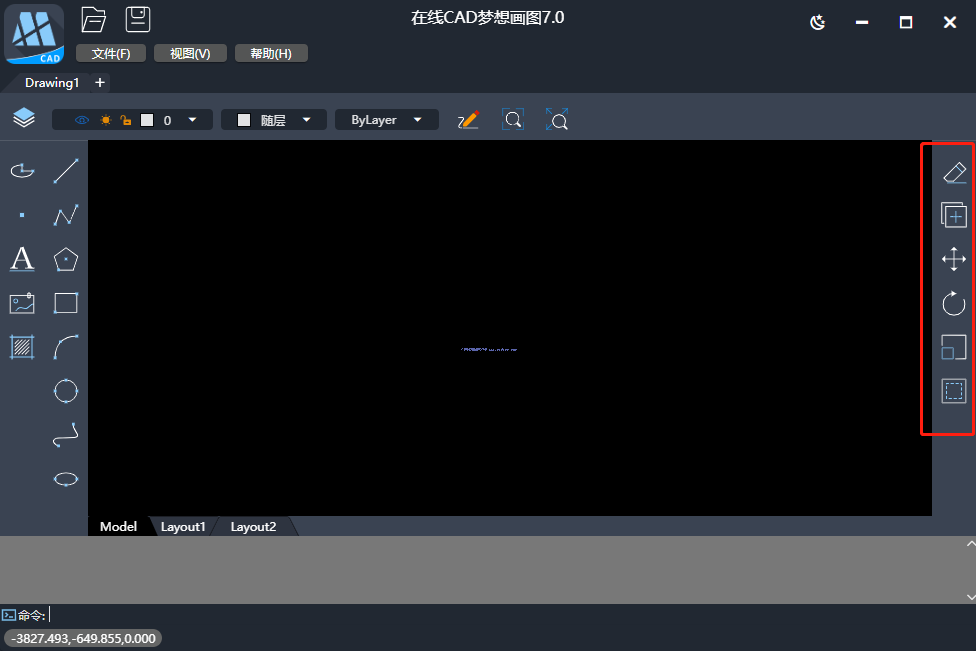Switch to night mode with moon icon

coord(818,22)
